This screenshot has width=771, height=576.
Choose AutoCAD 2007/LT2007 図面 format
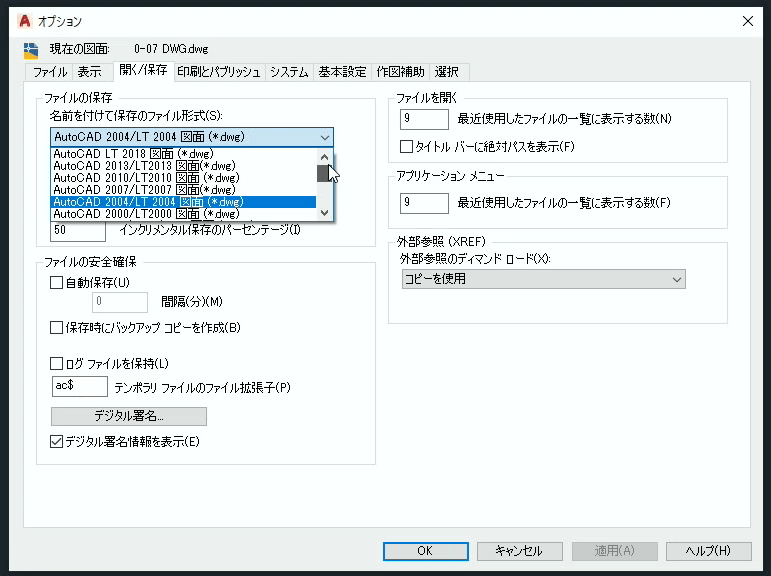[183, 190]
